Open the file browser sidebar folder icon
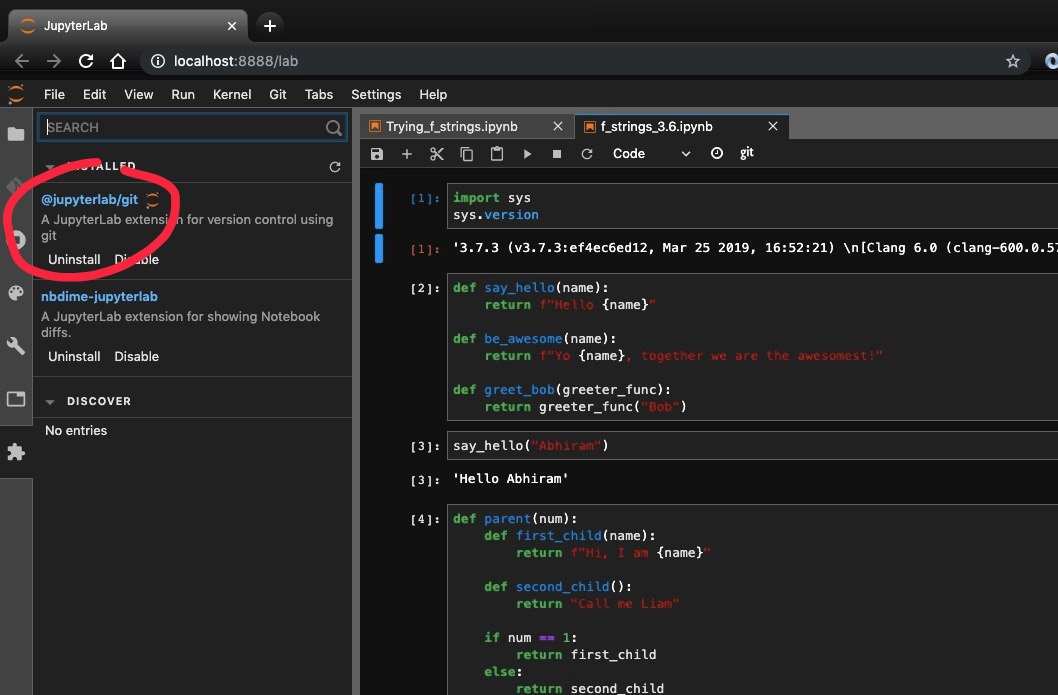 [x=16, y=134]
